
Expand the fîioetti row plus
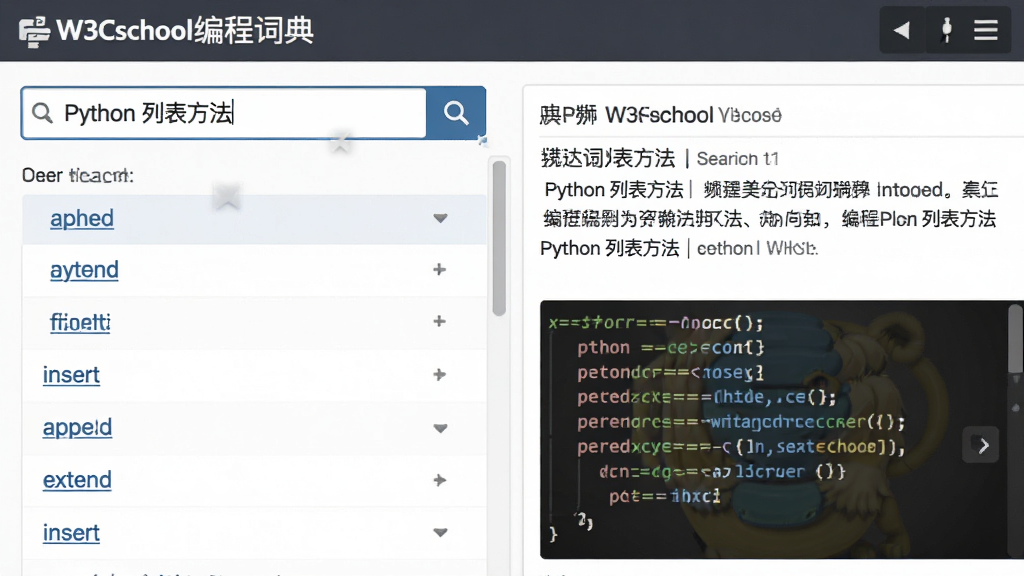point(440,321)
